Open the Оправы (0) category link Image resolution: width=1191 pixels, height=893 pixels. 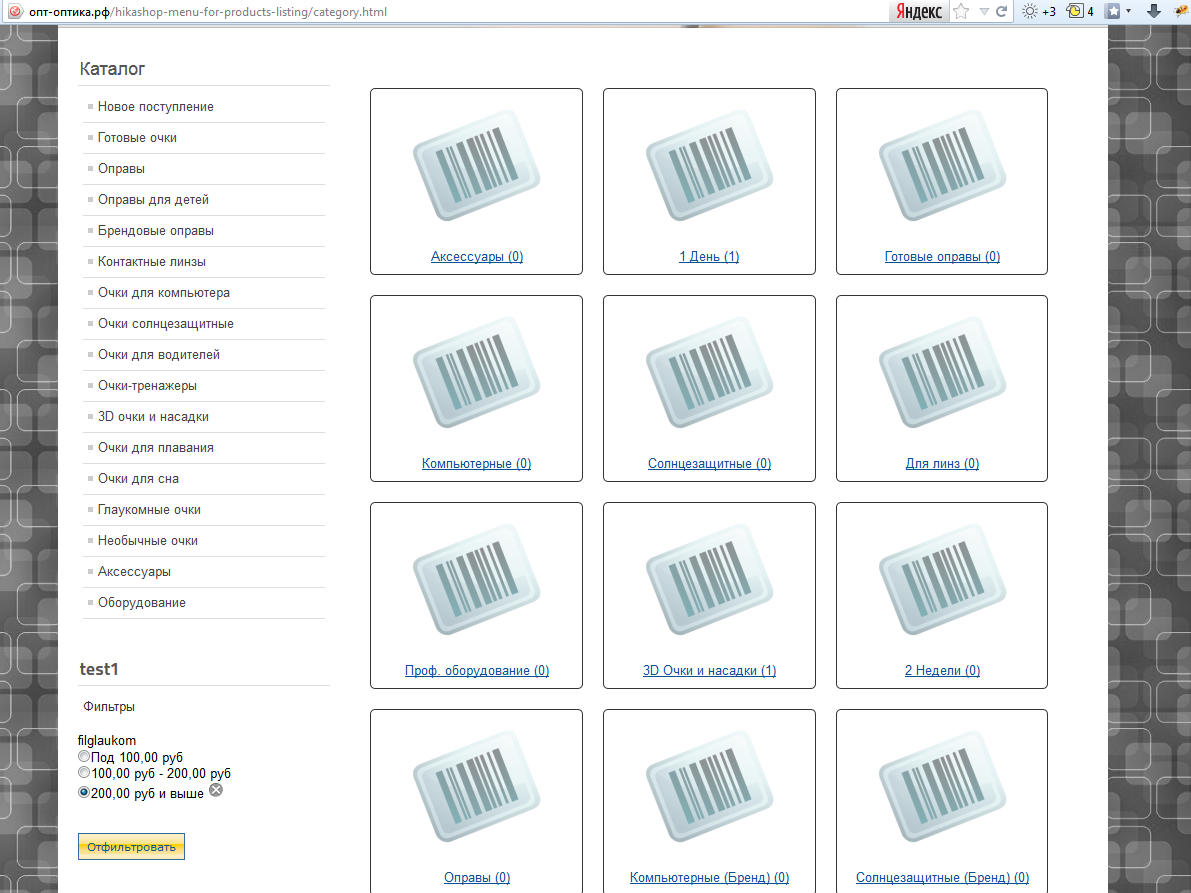(x=477, y=878)
